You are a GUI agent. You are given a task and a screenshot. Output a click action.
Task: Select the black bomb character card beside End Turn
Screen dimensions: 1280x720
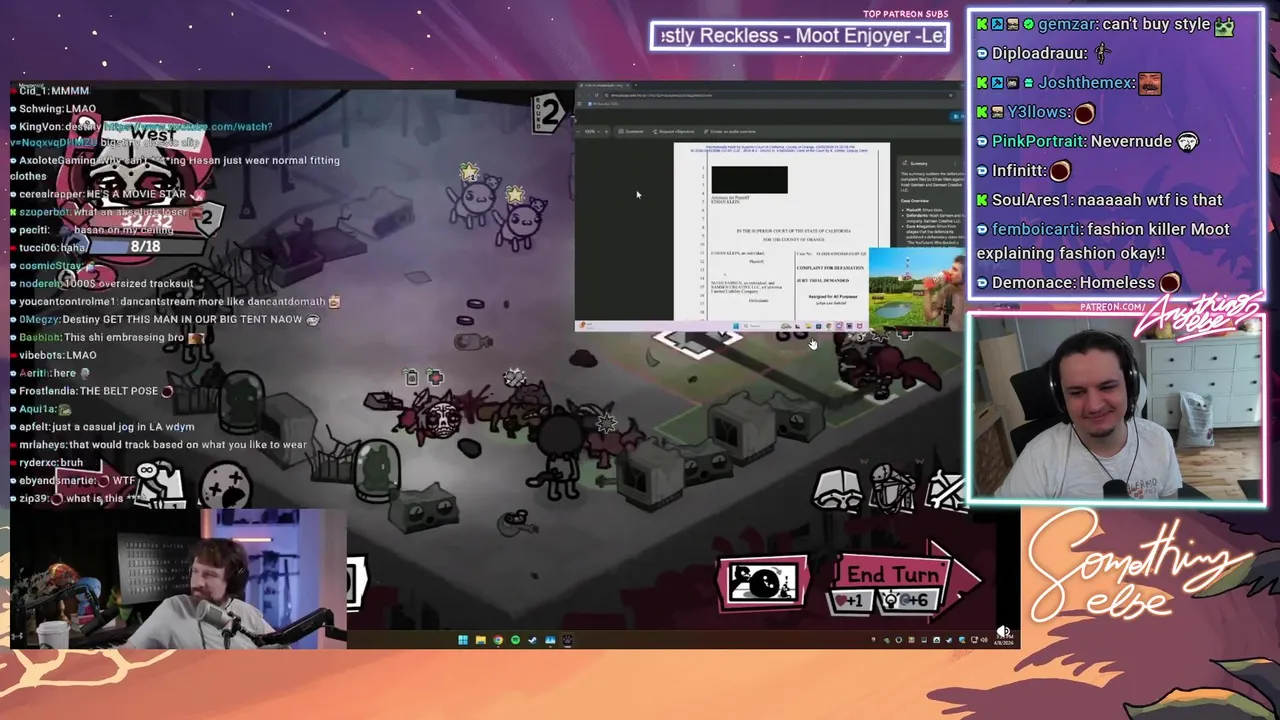click(763, 583)
